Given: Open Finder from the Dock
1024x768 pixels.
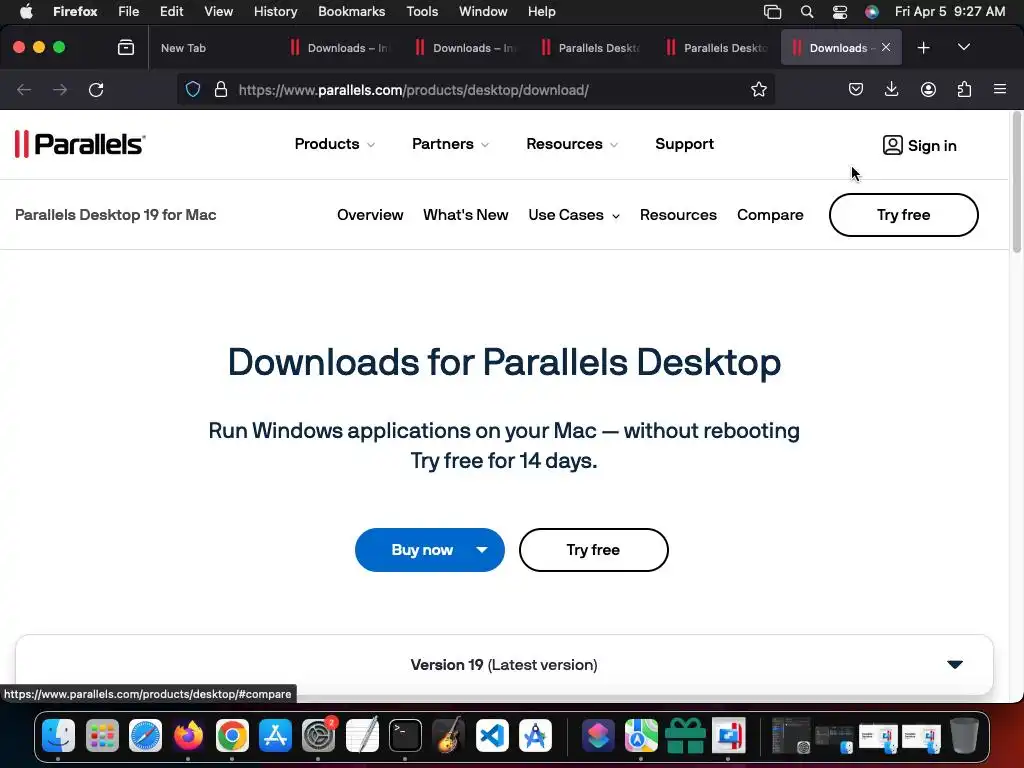Looking at the screenshot, I should pos(58,735).
